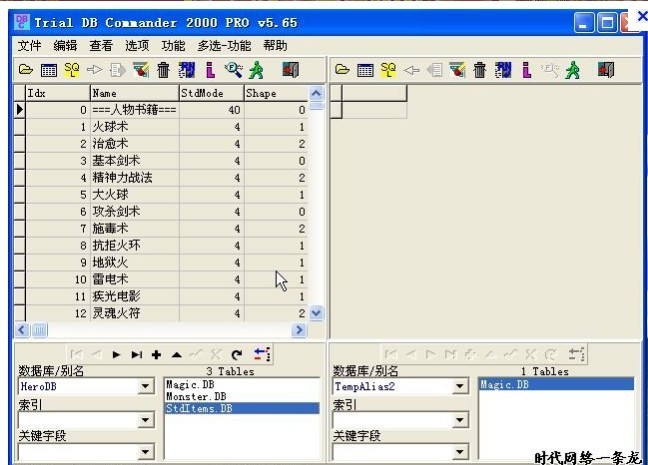Click the StdMode cell showing 40
The image size is (648, 465).
(212, 110)
